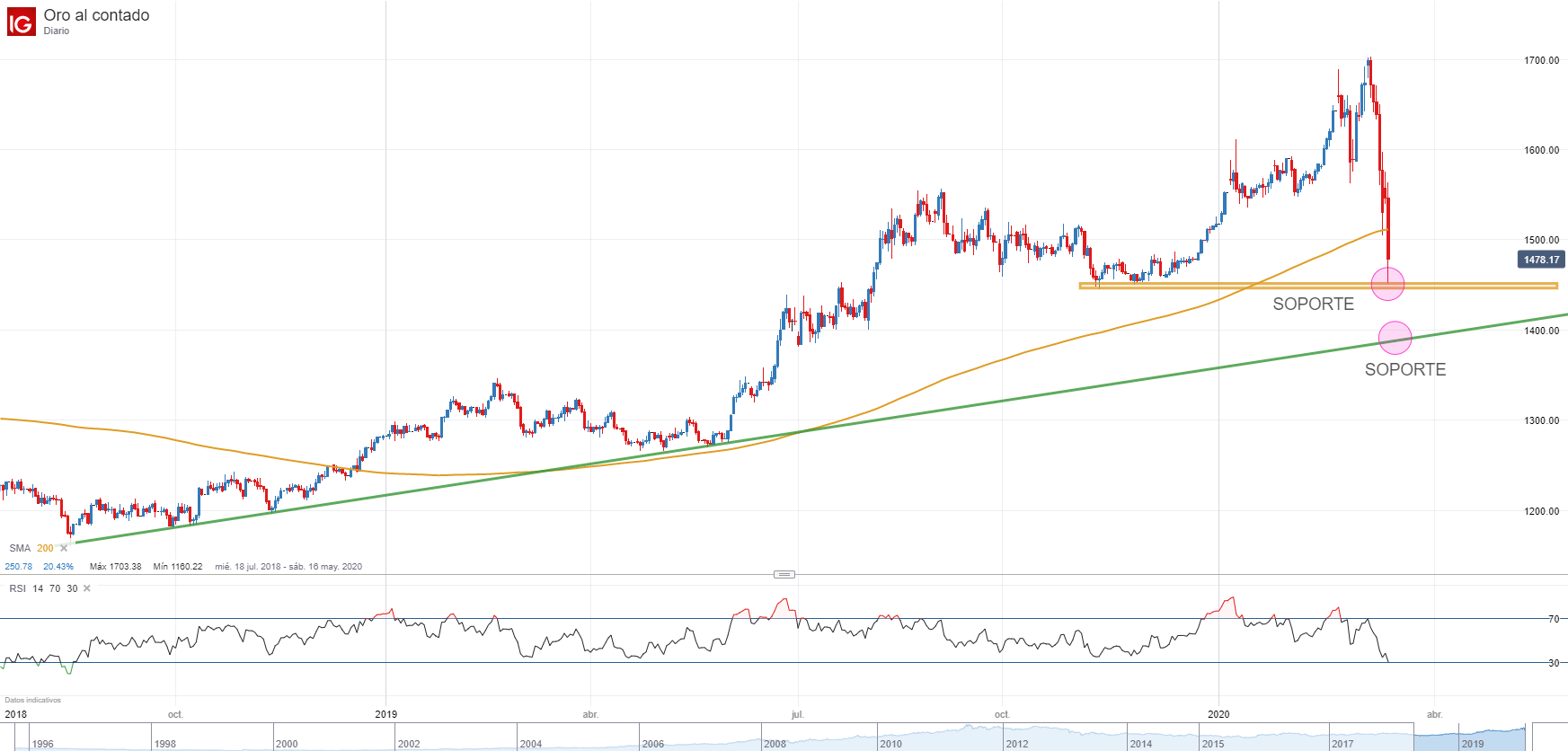The width and height of the screenshot is (1568, 751).
Task: Edit the RSI period value 14
Action: [x=38, y=588]
